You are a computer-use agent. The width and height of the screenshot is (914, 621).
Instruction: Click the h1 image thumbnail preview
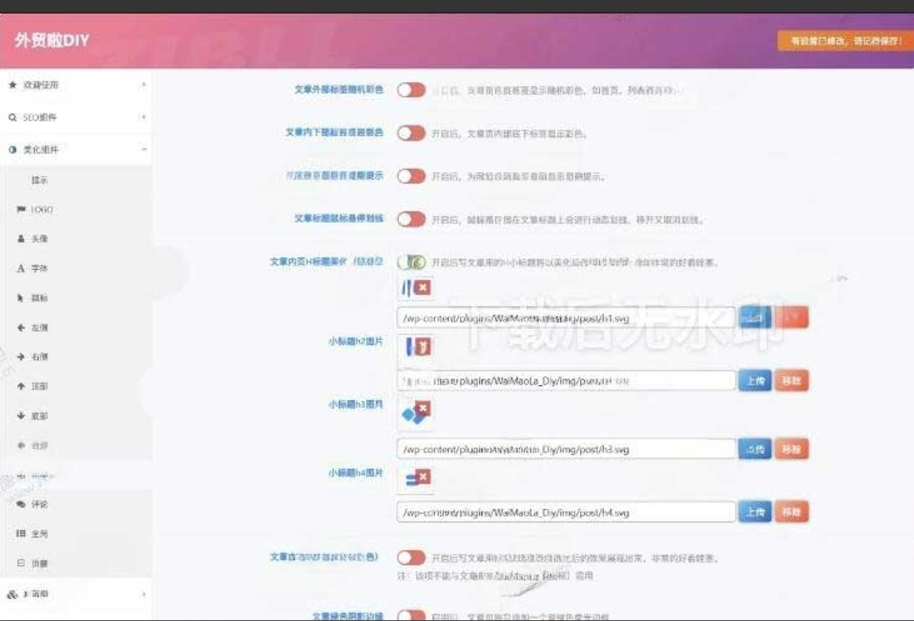tap(407, 288)
